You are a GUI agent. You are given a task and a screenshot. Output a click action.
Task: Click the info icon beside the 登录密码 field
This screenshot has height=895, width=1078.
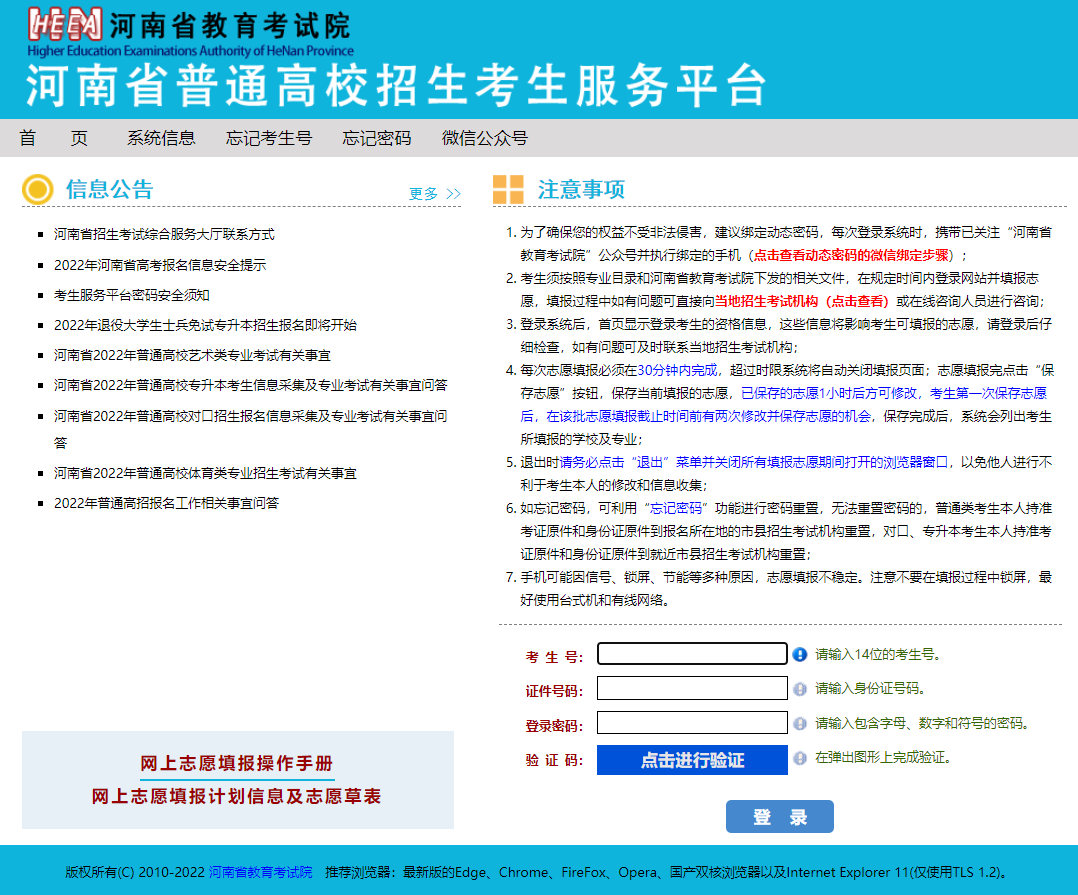click(x=798, y=723)
